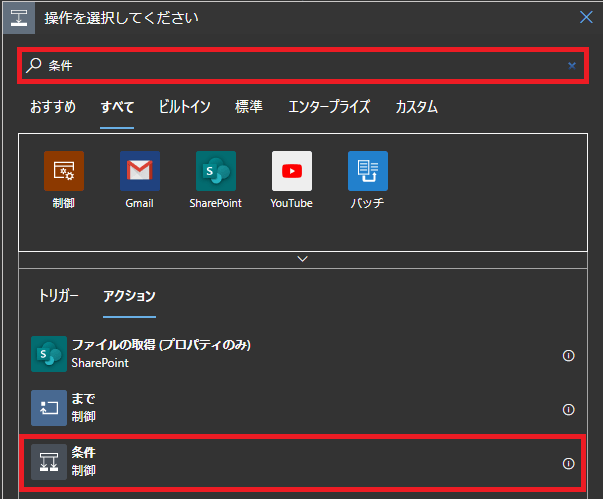This screenshot has height=499, width=603.
Task: Select ファイルの取得 (プロパティのみ) action
Action: click(x=303, y=354)
